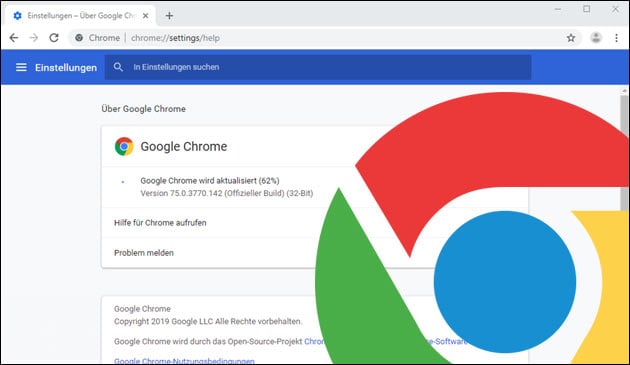Click the 'Version 75.0.3770.142' version text
The height and width of the screenshot is (365, 630).
tap(227, 193)
